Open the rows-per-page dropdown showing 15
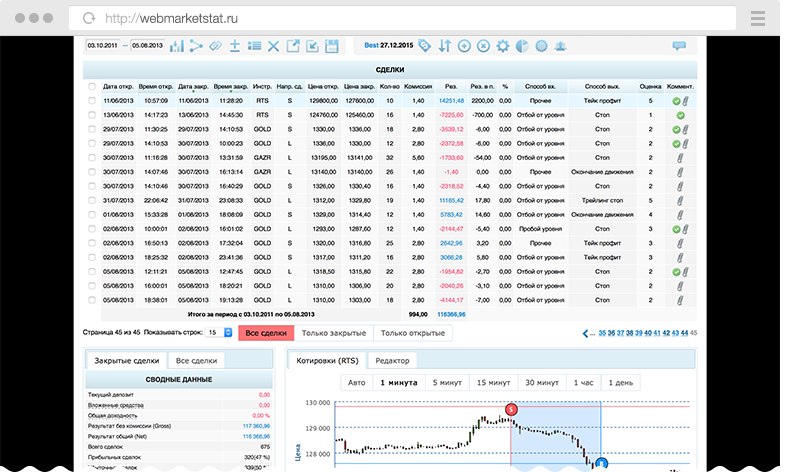Screen dimensions: 800x472 (x=219, y=333)
